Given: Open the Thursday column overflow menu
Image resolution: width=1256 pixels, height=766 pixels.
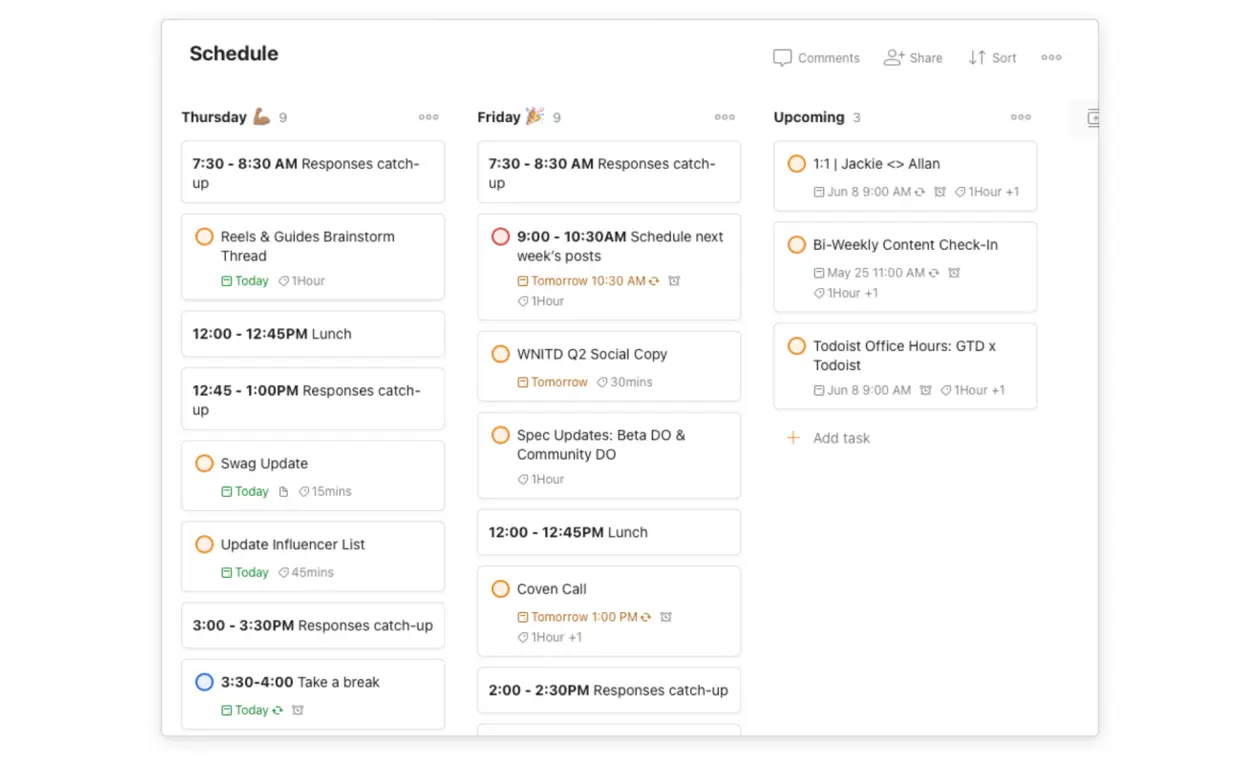Looking at the screenshot, I should tap(428, 117).
